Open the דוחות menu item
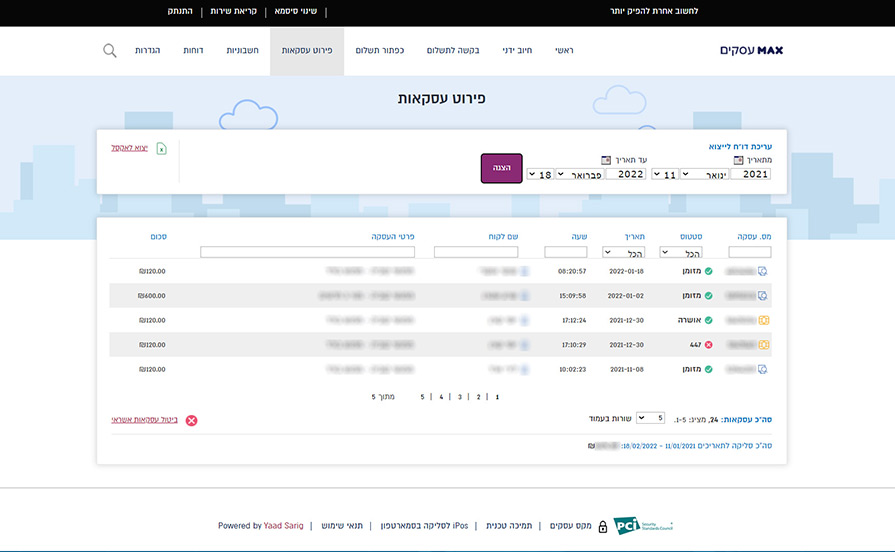Viewport: 895px width, 552px height. pyautogui.click(x=193, y=50)
